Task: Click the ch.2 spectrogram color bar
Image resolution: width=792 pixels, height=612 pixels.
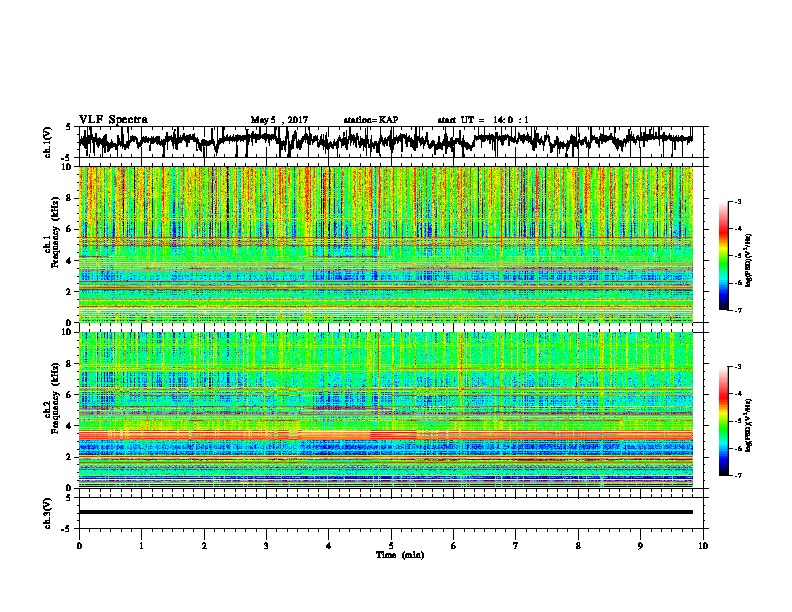Action: [724, 421]
